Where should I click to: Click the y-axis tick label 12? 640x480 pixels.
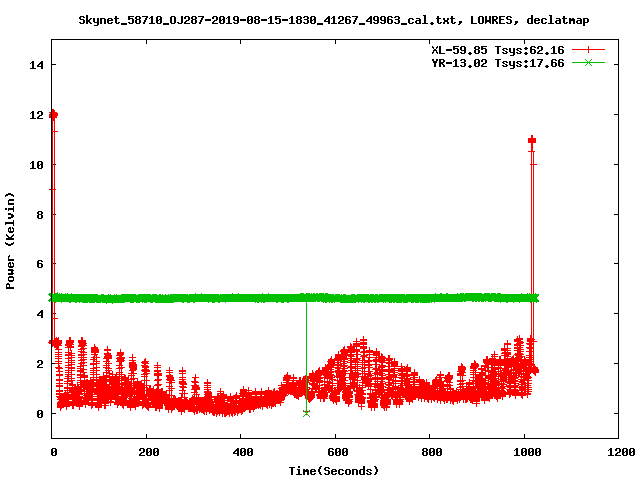point(36,115)
